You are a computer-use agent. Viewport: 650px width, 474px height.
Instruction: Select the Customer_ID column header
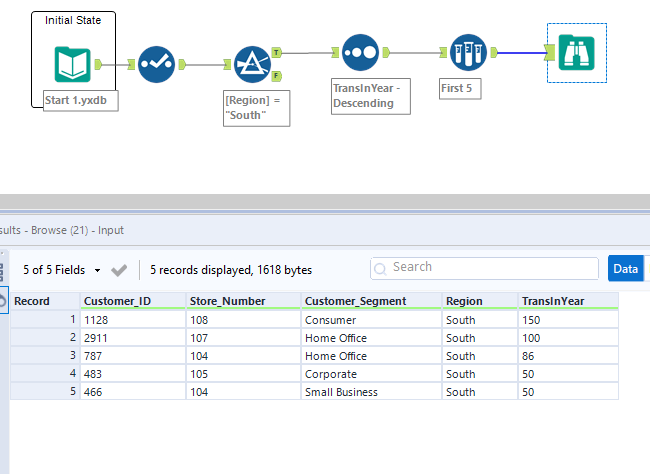[x=133, y=301]
